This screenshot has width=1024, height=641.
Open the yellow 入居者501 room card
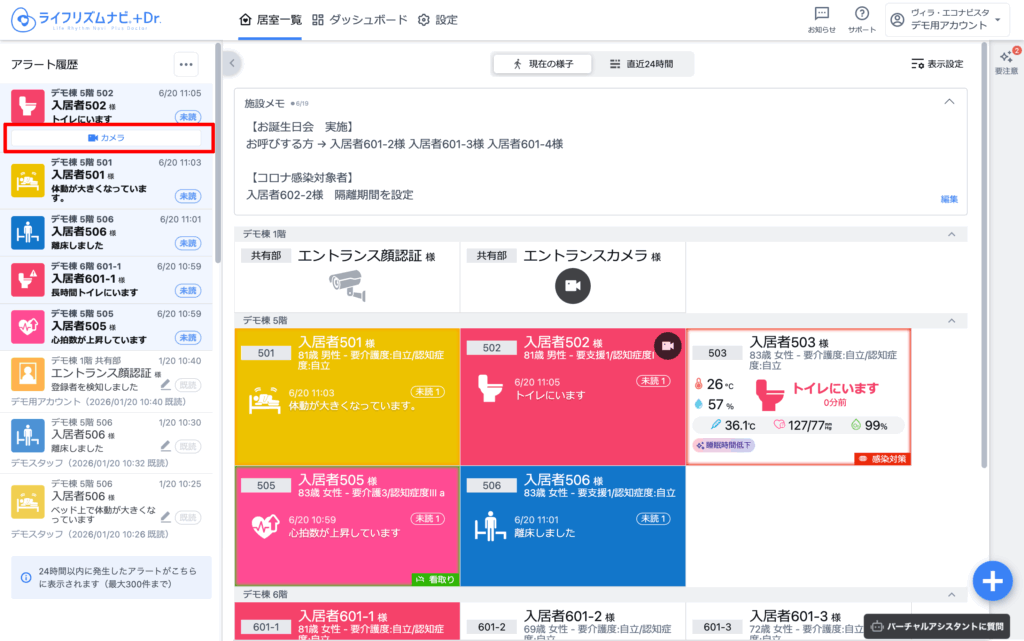click(x=347, y=397)
